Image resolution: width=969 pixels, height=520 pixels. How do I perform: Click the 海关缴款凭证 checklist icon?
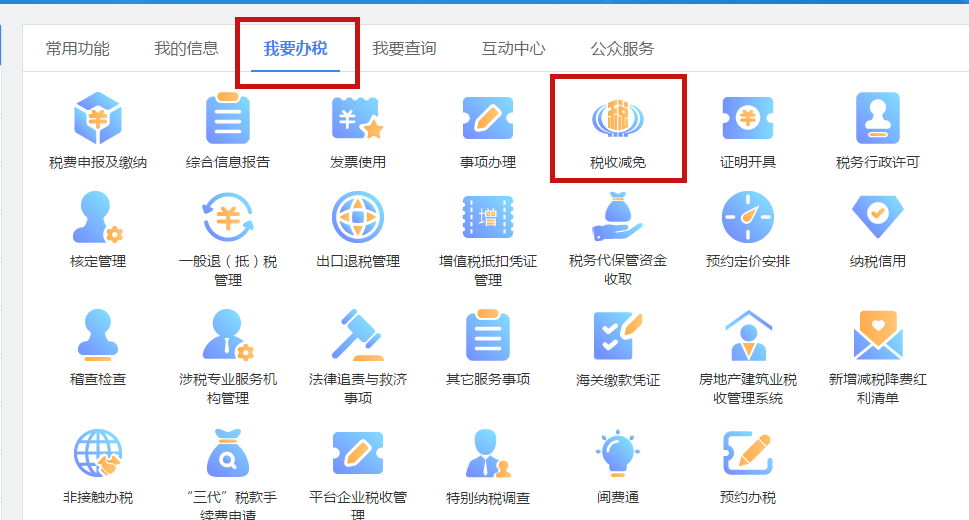[x=618, y=335]
